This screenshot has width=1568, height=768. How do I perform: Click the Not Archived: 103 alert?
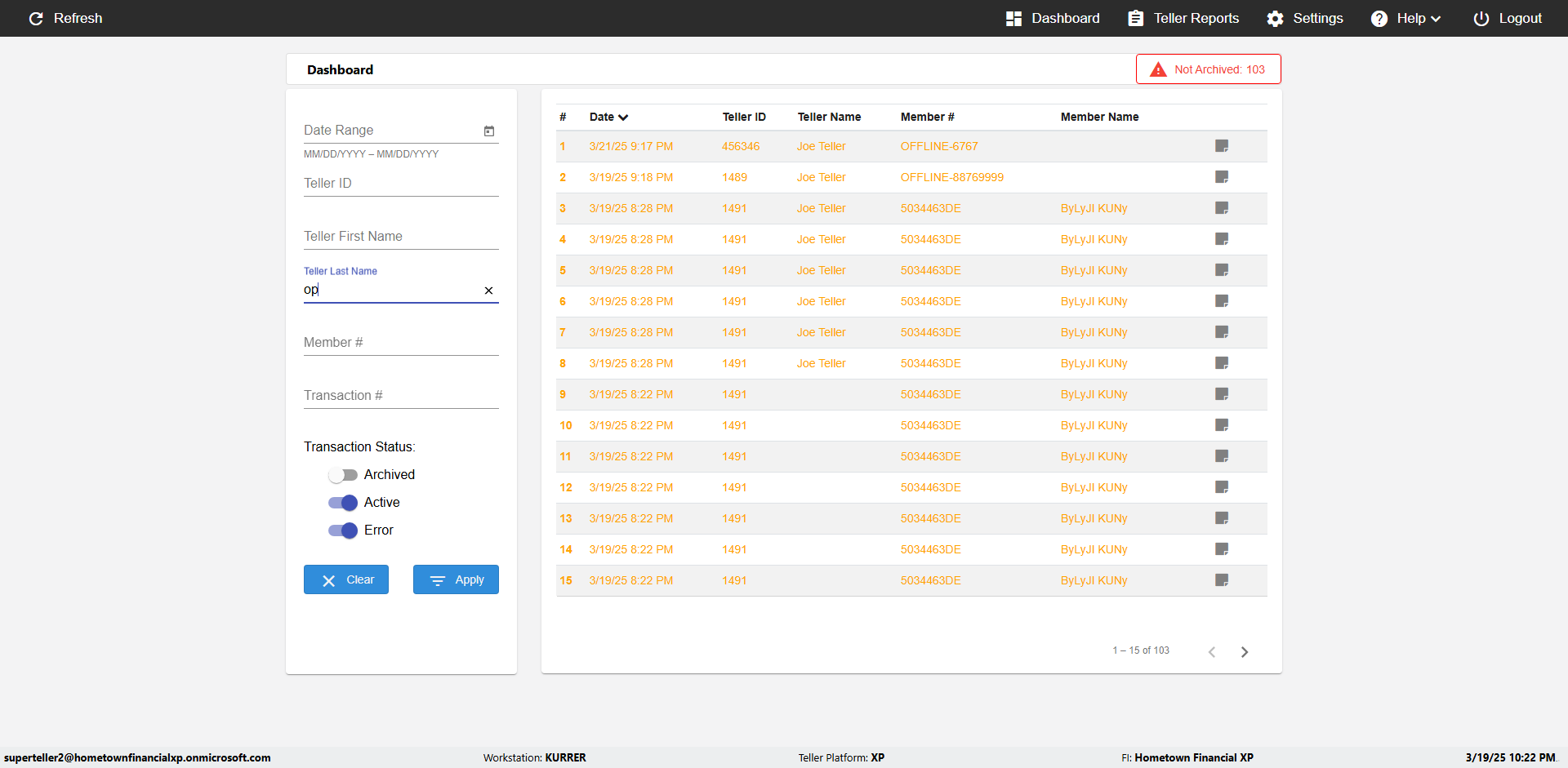click(x=1208, y=69)
